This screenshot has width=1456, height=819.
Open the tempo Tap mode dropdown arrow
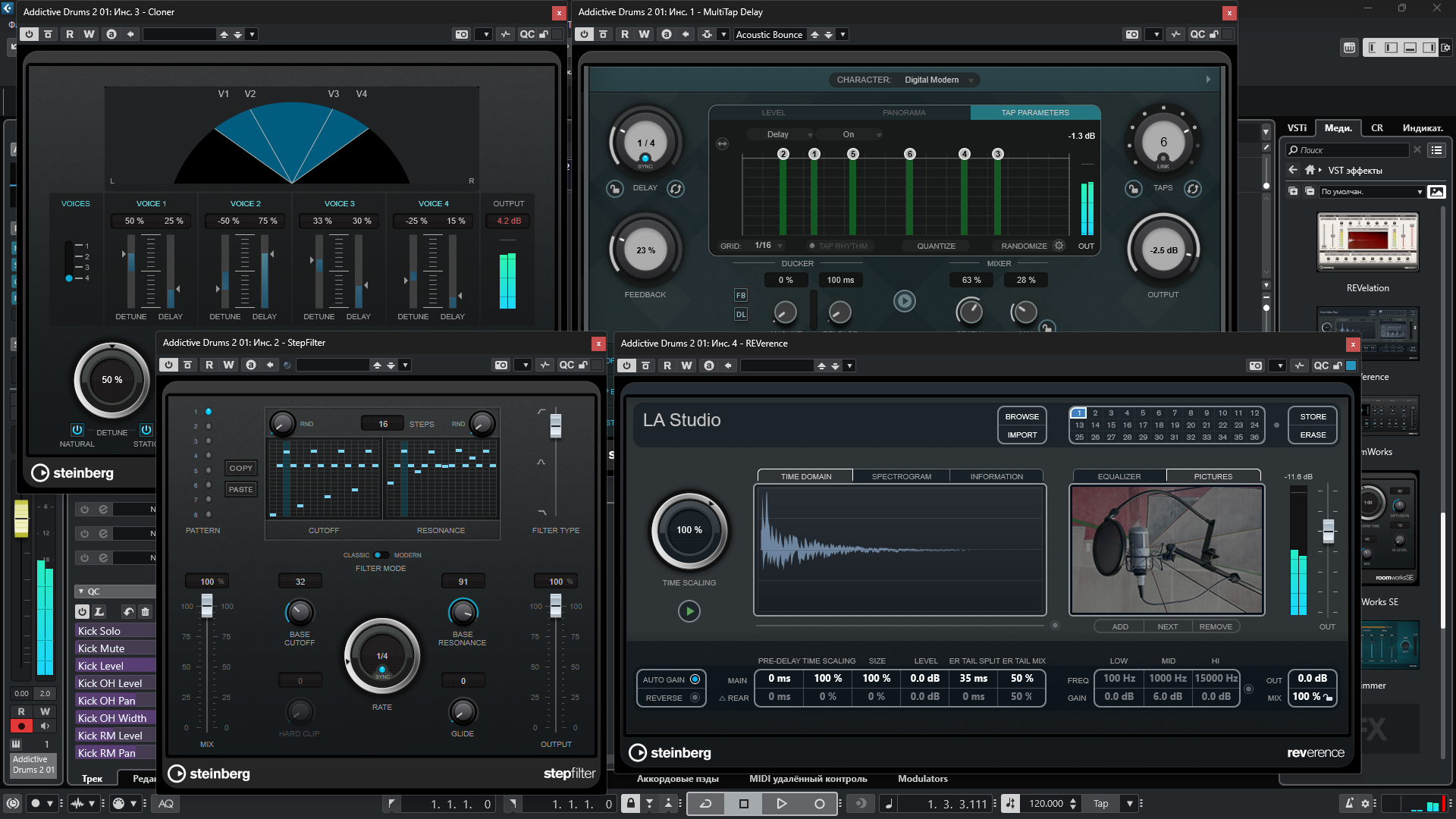1130,804
